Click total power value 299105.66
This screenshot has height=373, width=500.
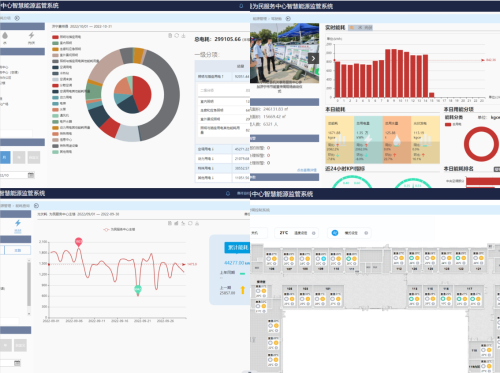pos(228,39)
